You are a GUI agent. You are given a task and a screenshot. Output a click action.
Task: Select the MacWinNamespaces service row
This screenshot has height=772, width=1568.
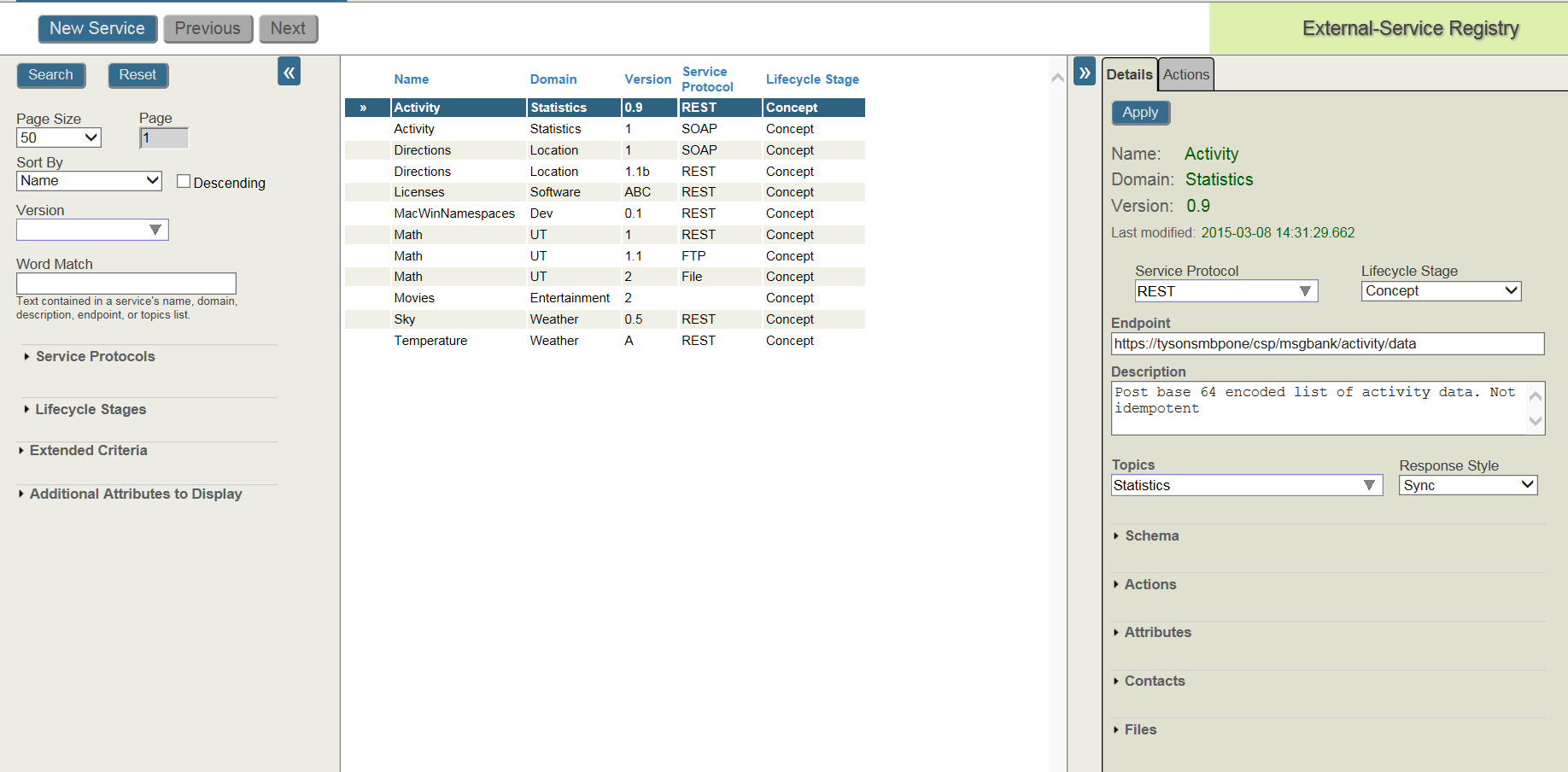tap(605, 213)
